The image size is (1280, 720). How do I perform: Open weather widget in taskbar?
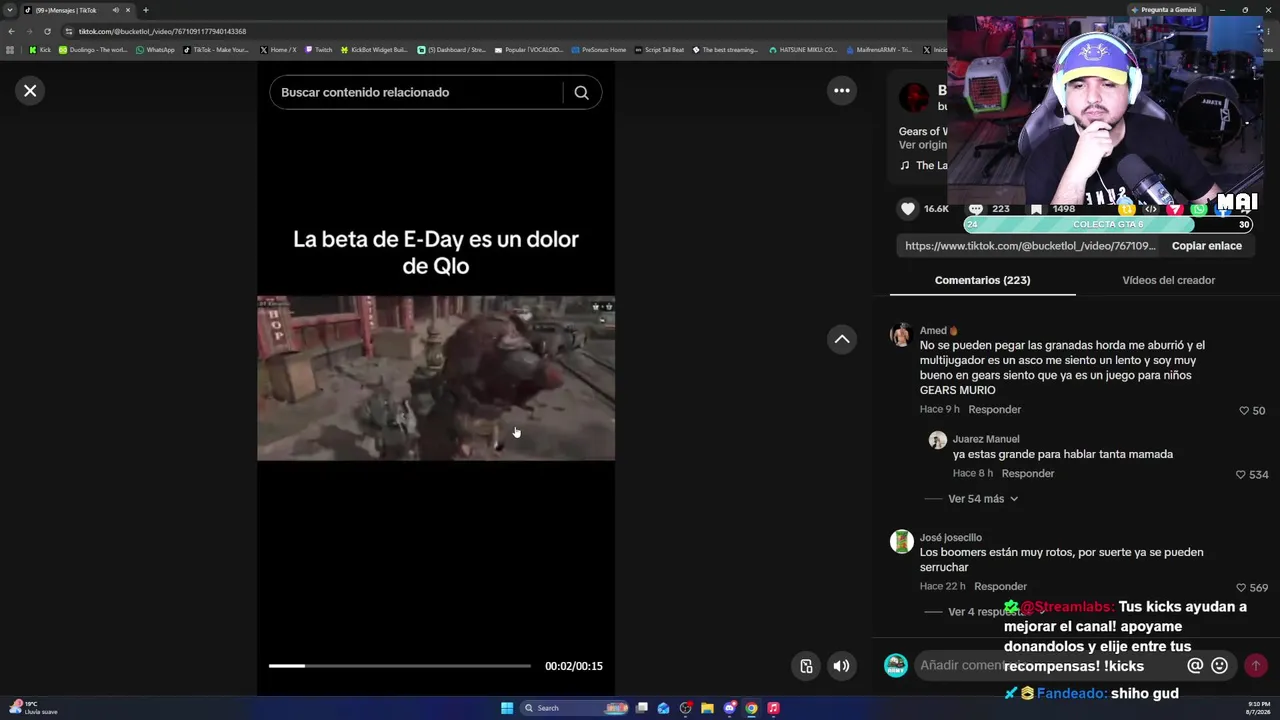33,708
